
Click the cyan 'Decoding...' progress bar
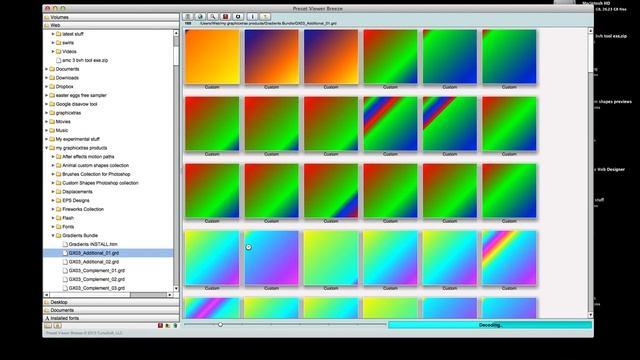pyautogui.click(x=490, y=325)
